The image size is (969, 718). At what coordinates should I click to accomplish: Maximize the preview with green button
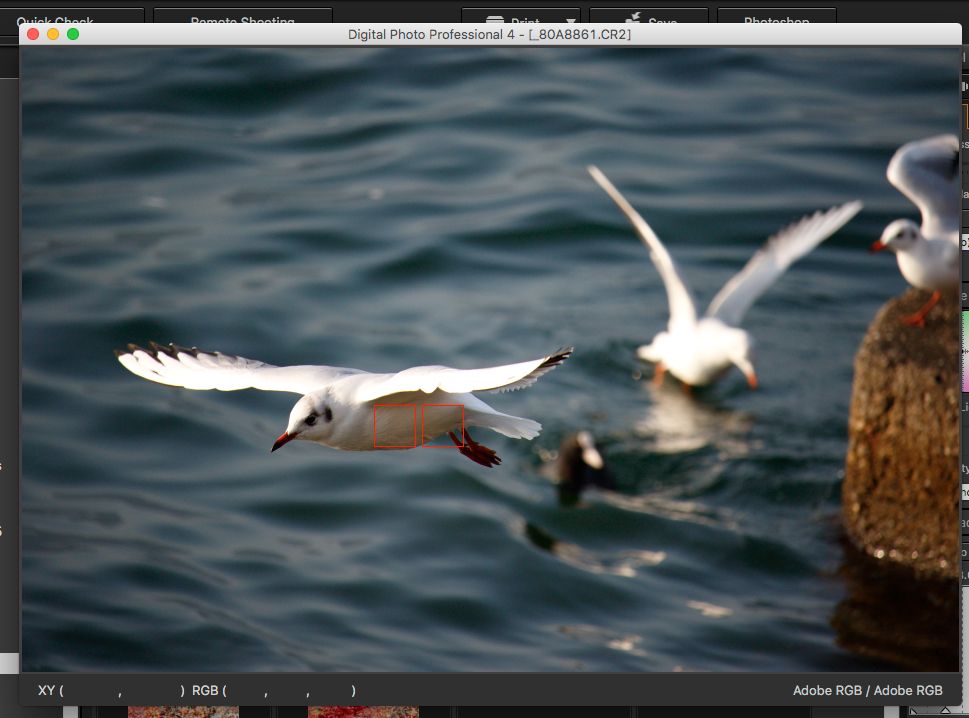point(73,34)
